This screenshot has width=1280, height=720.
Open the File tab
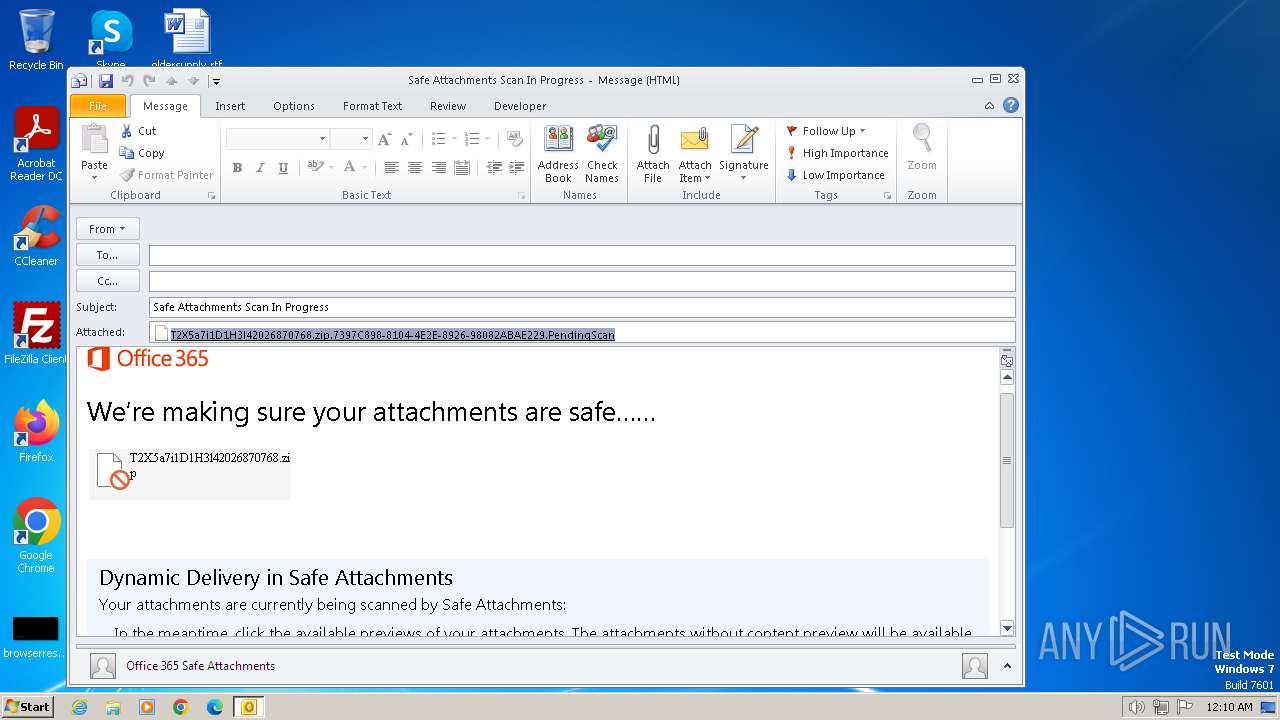[x=98, y=106]
